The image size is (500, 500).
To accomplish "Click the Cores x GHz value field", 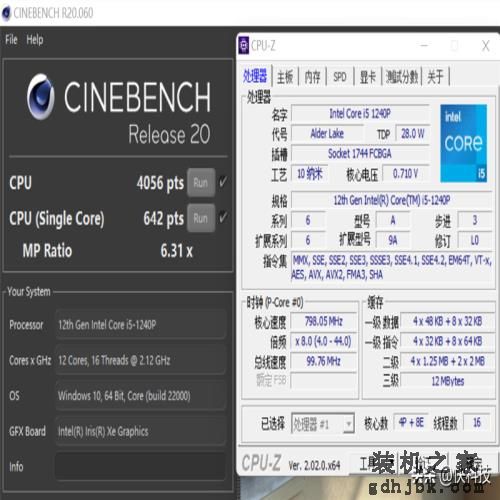I will point(140,360).
